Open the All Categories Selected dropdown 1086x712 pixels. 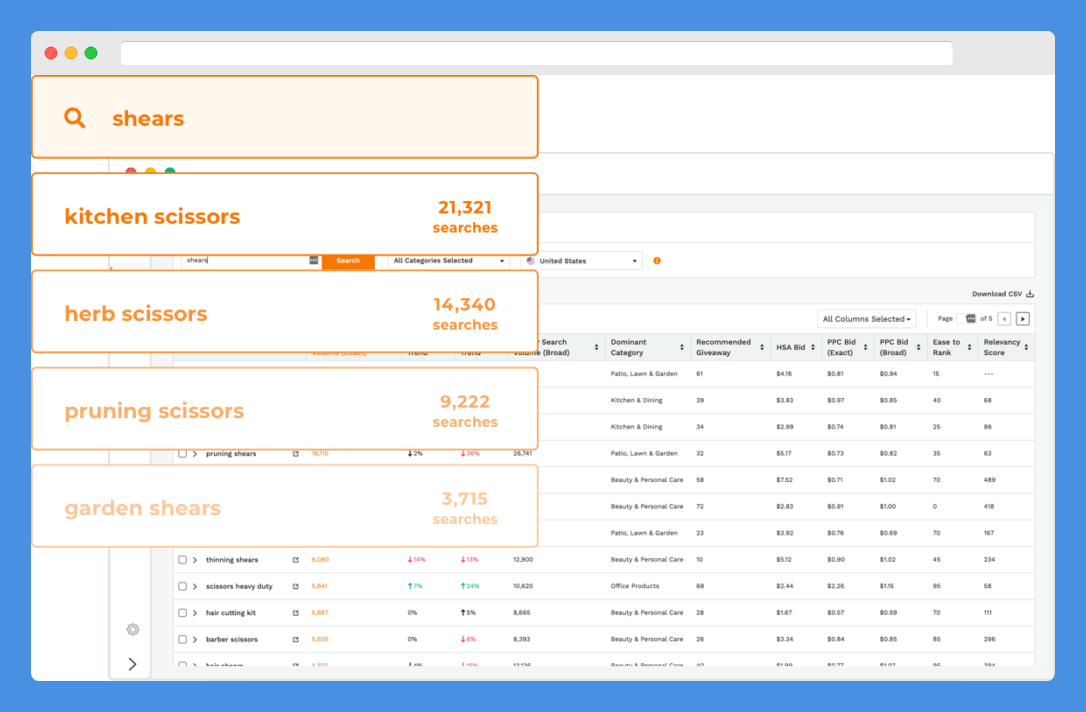(449, 261)
